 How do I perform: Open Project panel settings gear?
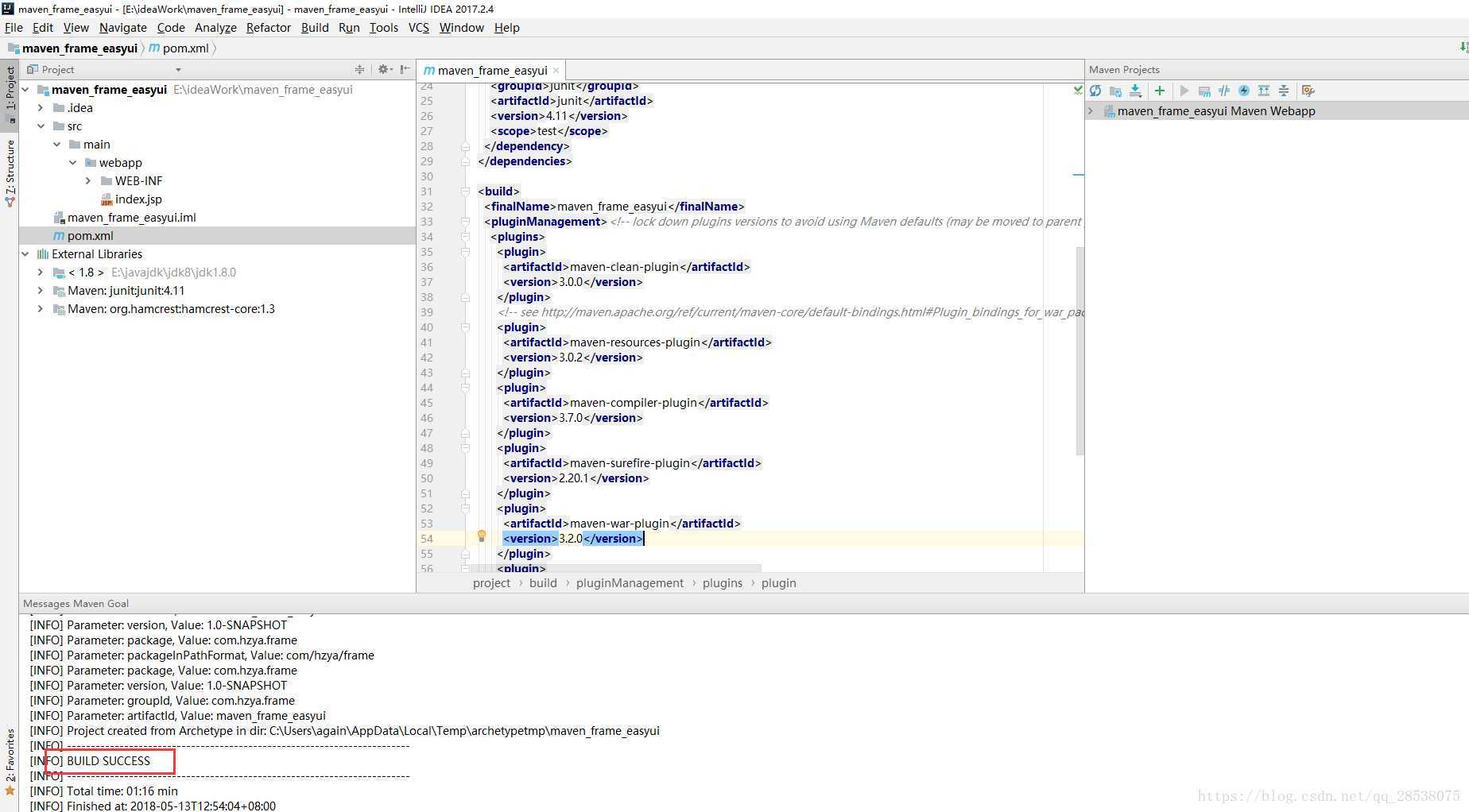pos(384,70)
